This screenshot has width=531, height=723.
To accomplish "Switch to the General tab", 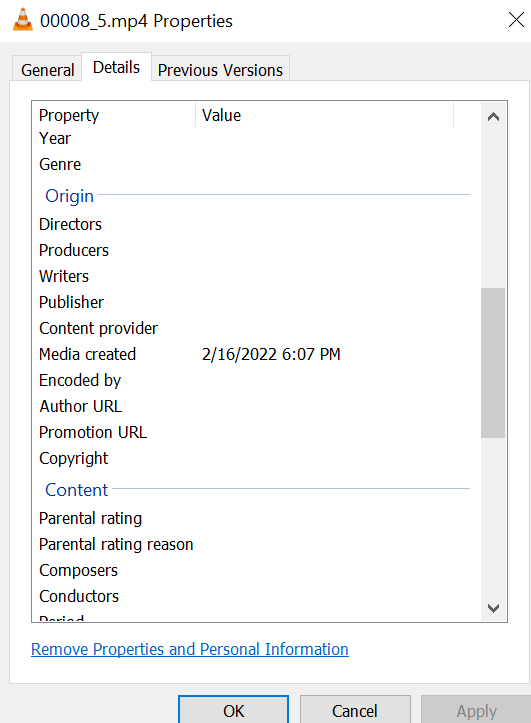I will coord(47,70).
